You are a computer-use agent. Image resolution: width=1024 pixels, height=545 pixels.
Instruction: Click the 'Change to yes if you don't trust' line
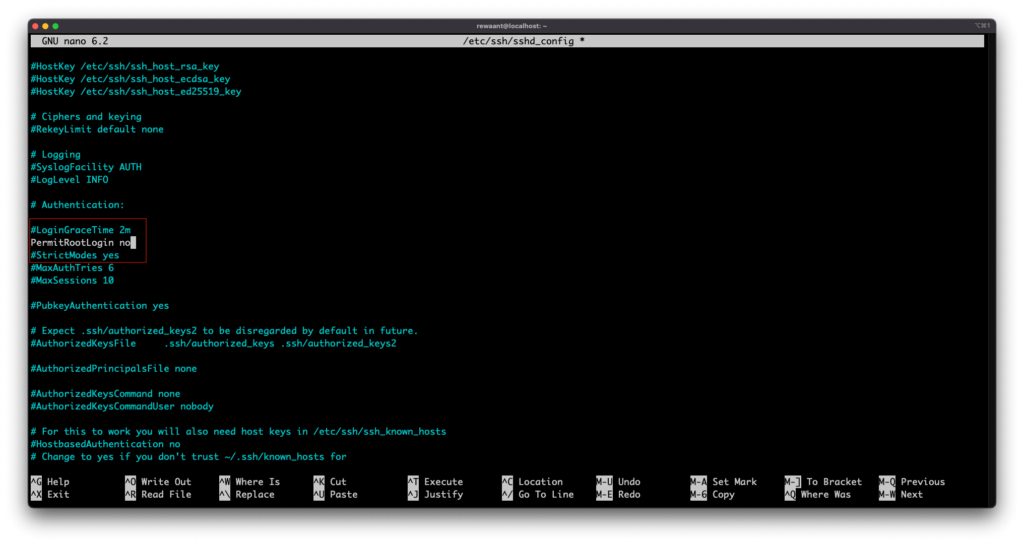188,457
